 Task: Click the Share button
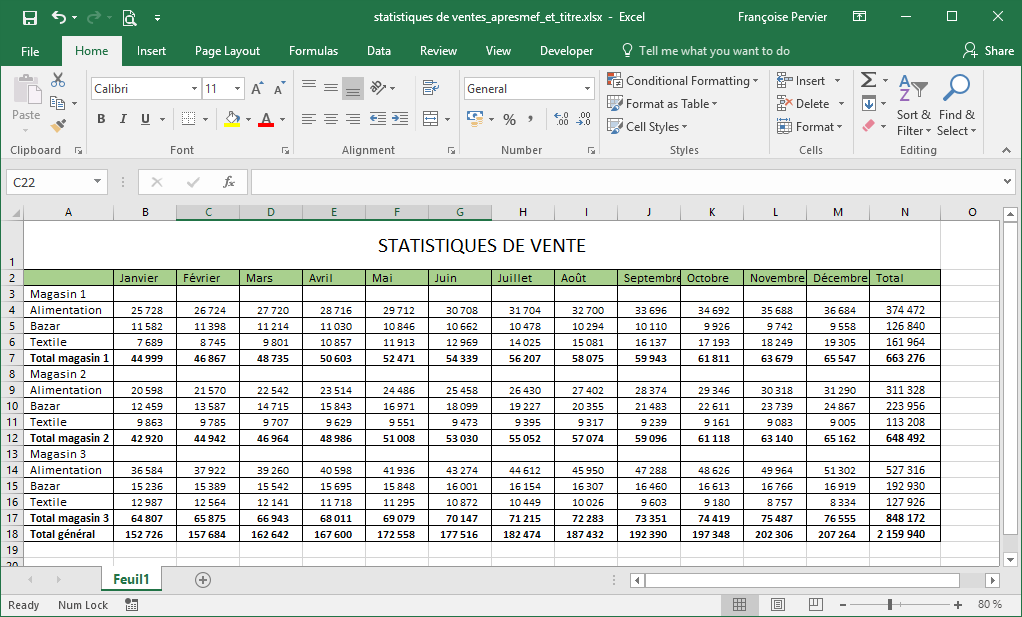tap(988, 51)
